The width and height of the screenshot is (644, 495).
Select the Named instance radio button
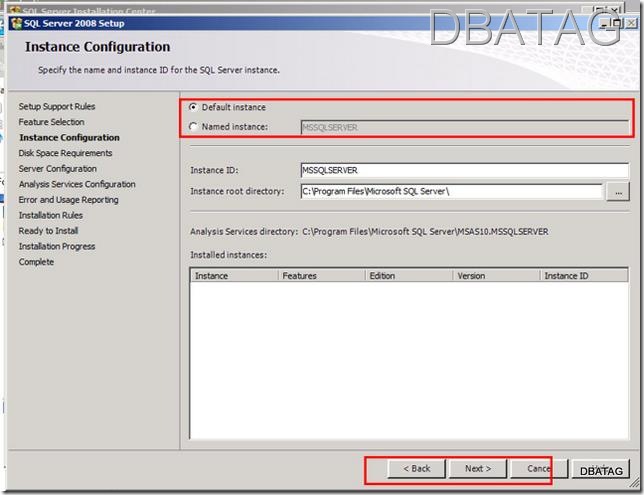pyautogui.click(x=193, y=127)
